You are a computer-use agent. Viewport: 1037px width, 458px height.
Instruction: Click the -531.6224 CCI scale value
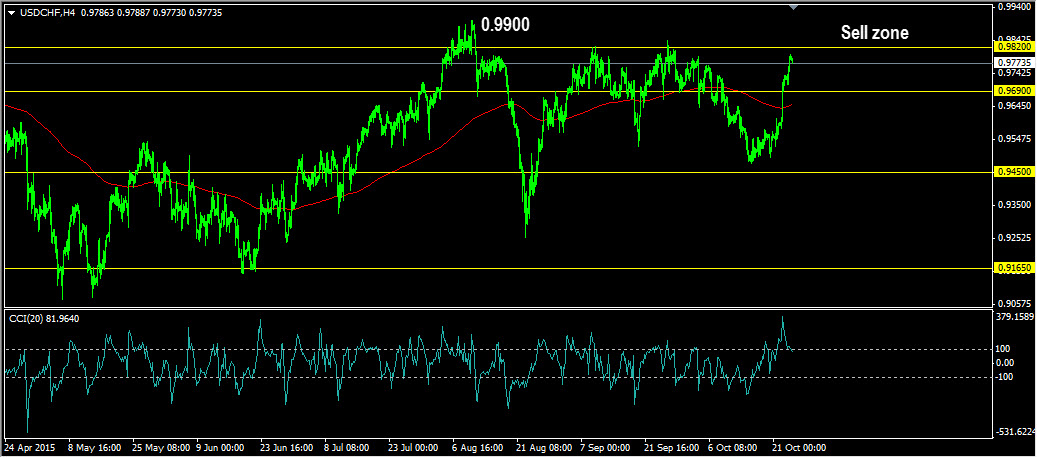[x=1016, y=432]
